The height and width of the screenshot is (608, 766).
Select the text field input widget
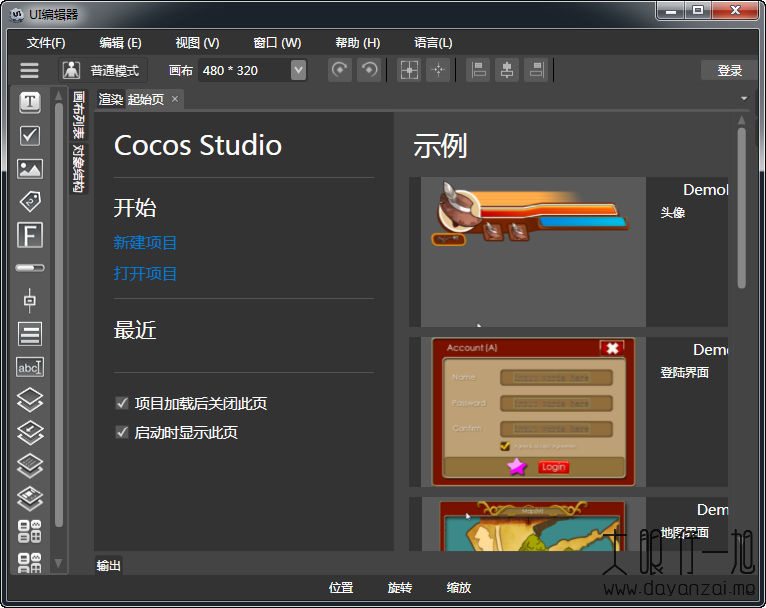pyautogui.click(x=30, y=367)
